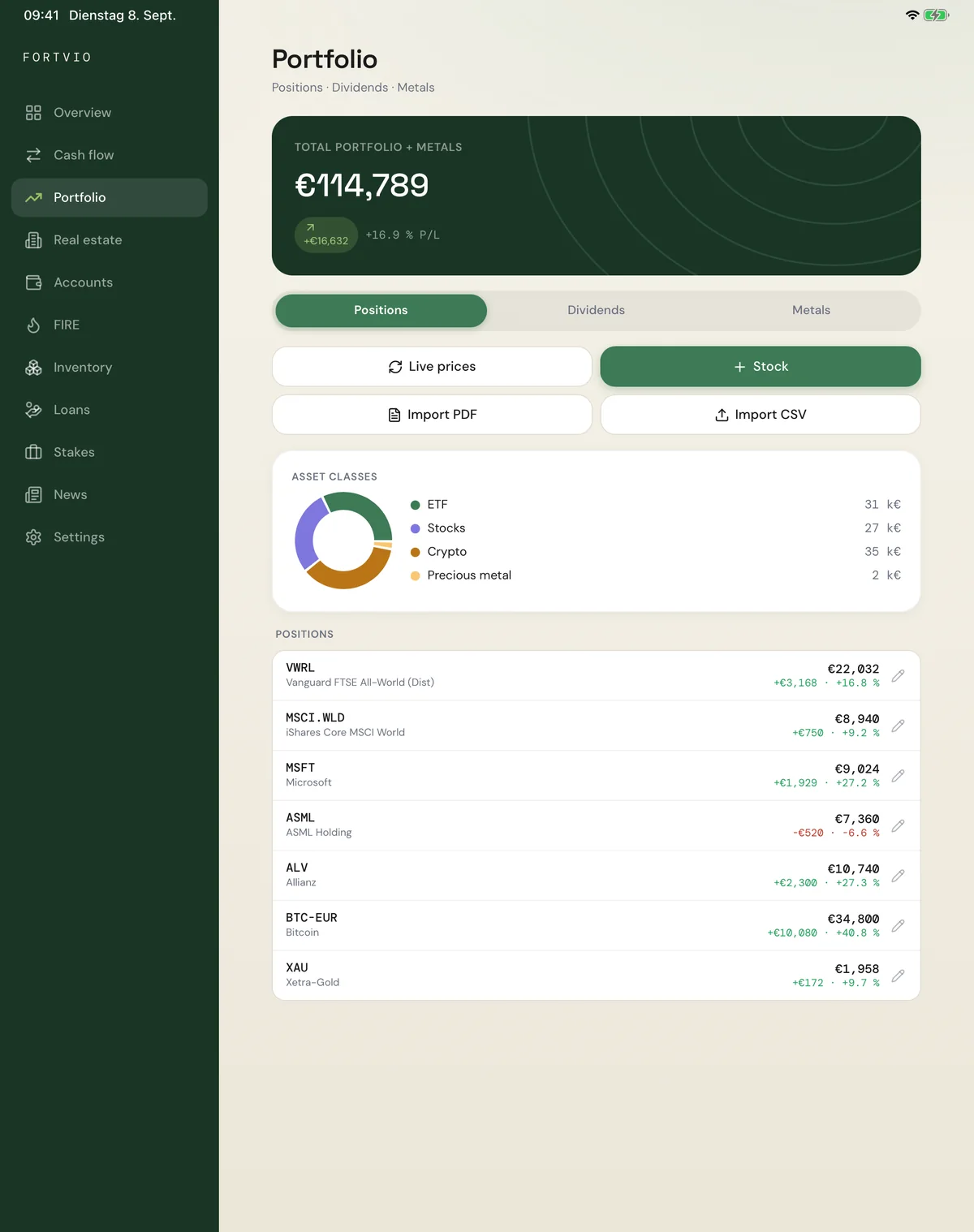Click the €114,789 total portfolio value
This screenshot has width=974, height=1232.
pos(361,186)
